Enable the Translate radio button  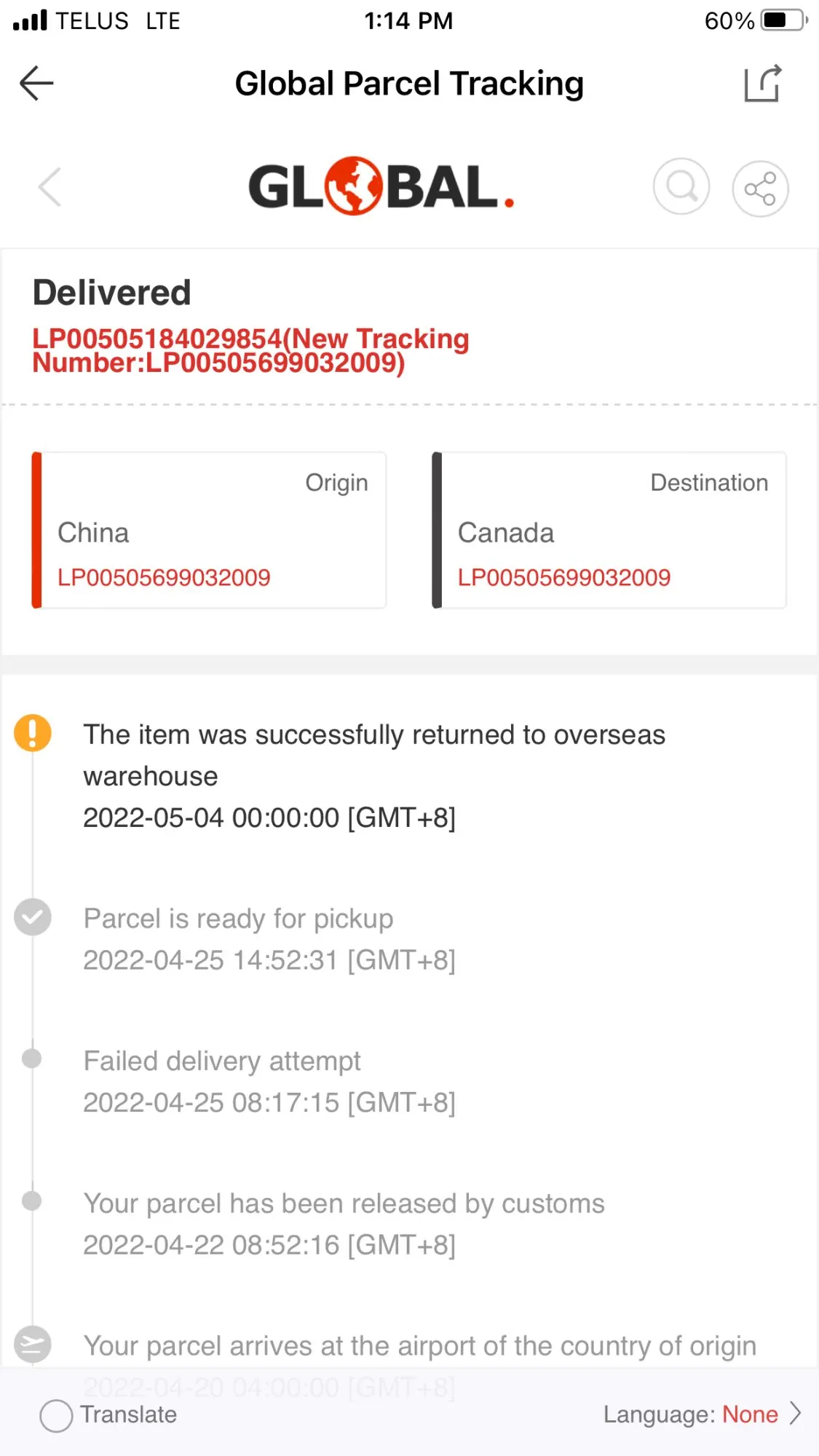point(56,1415)
